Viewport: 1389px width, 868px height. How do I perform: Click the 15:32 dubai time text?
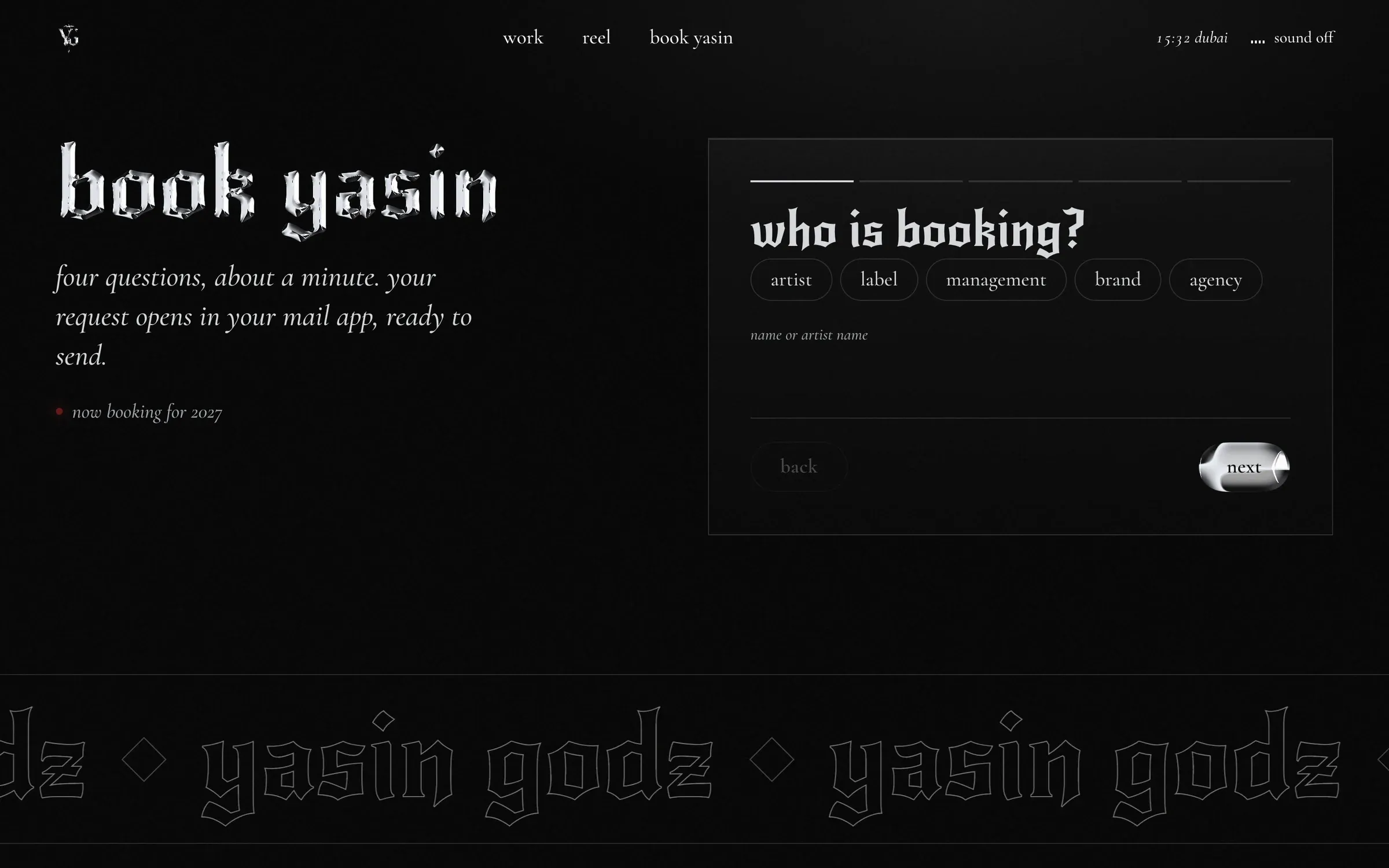[x=1192, y=38]
